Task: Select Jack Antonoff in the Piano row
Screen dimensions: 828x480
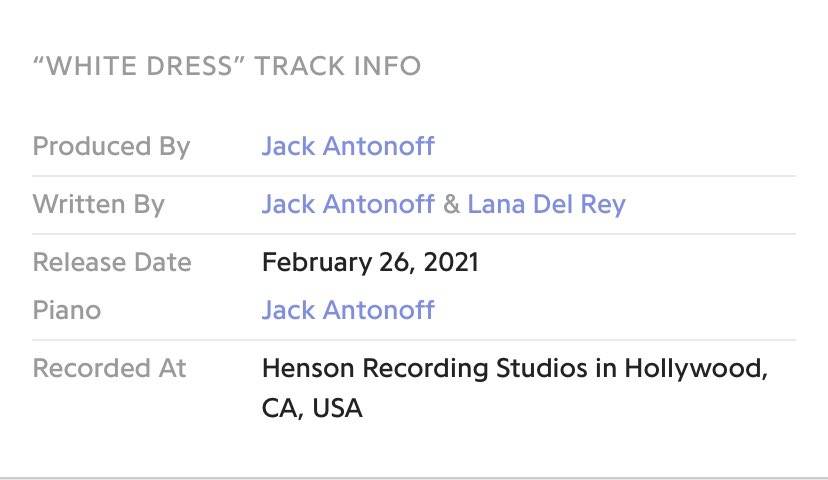Action: coord(348,310)
